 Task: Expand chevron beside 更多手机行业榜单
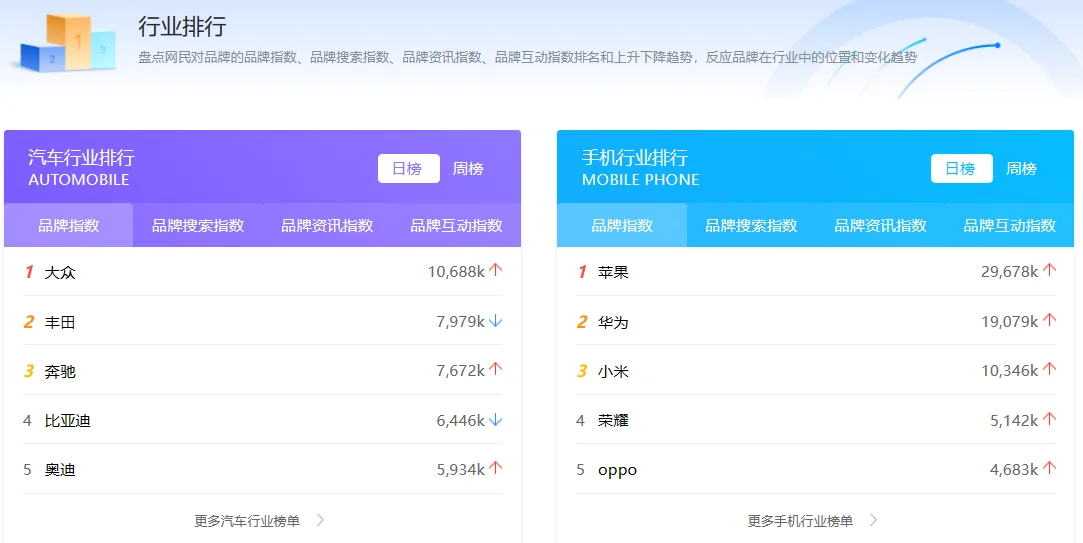(874, 520)
